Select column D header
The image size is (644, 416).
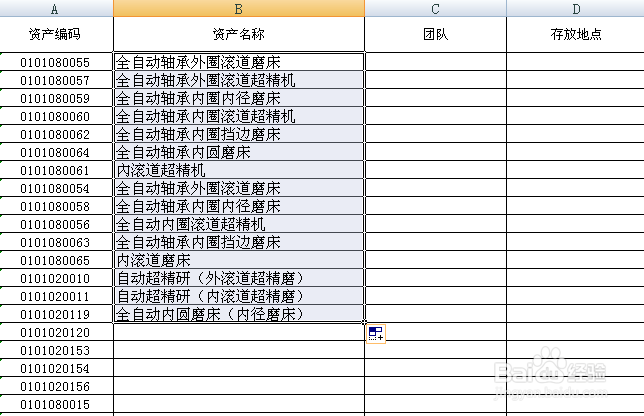(x=575, y=8)
